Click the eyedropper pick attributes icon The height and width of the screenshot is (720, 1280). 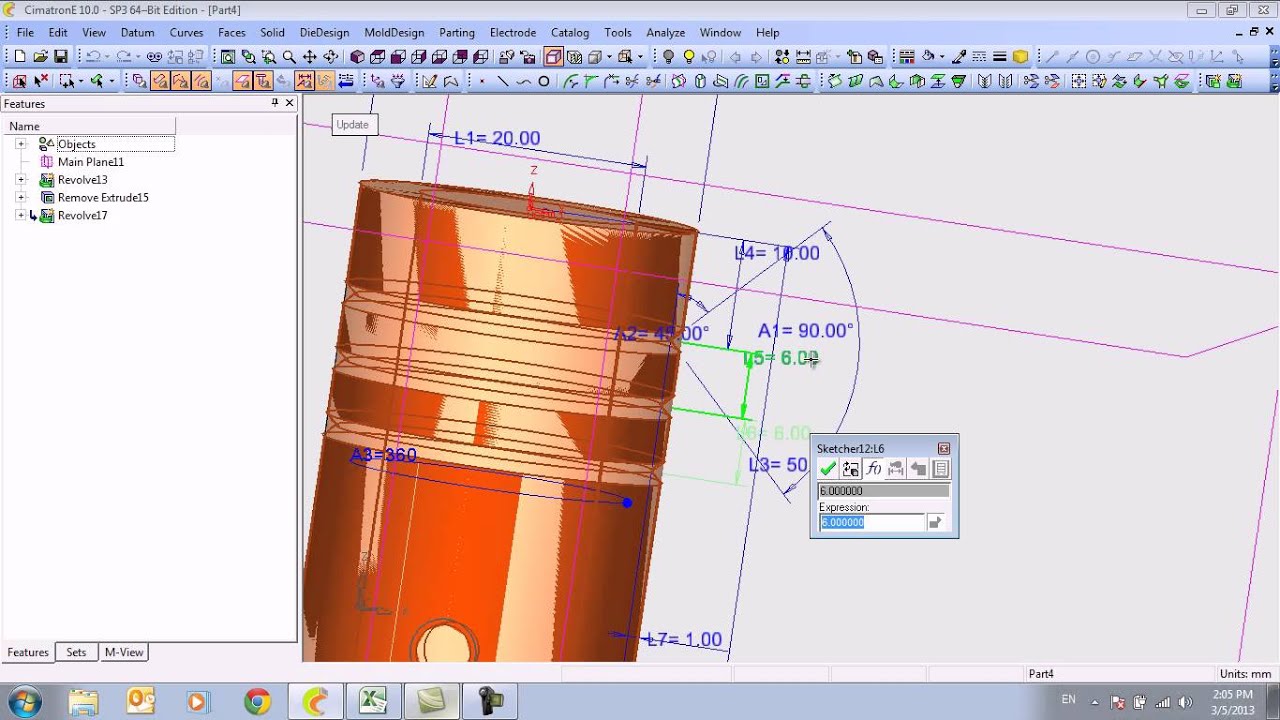point(958,57)
